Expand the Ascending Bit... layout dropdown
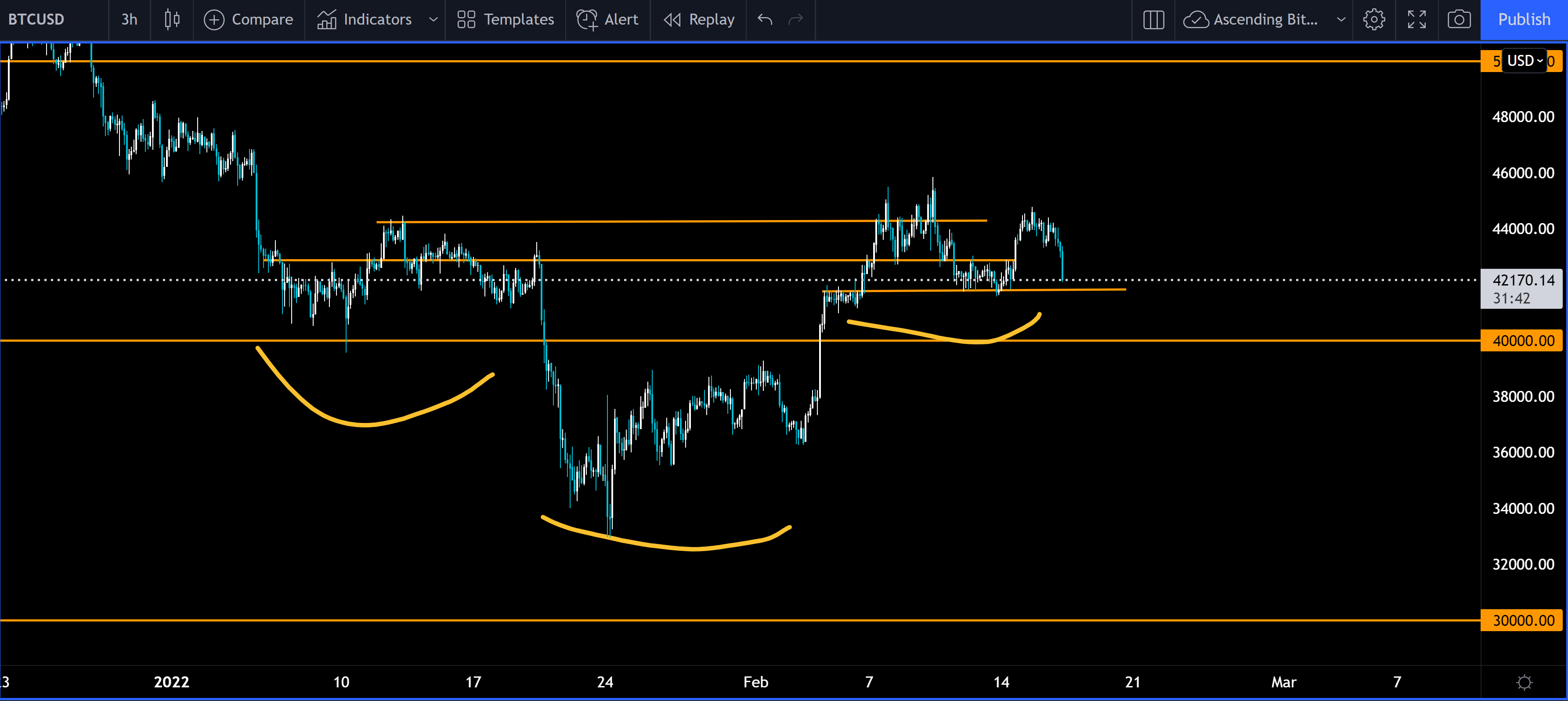Image resolution: width=1568 pixels, height=701 pixels. click(1341, 19)
